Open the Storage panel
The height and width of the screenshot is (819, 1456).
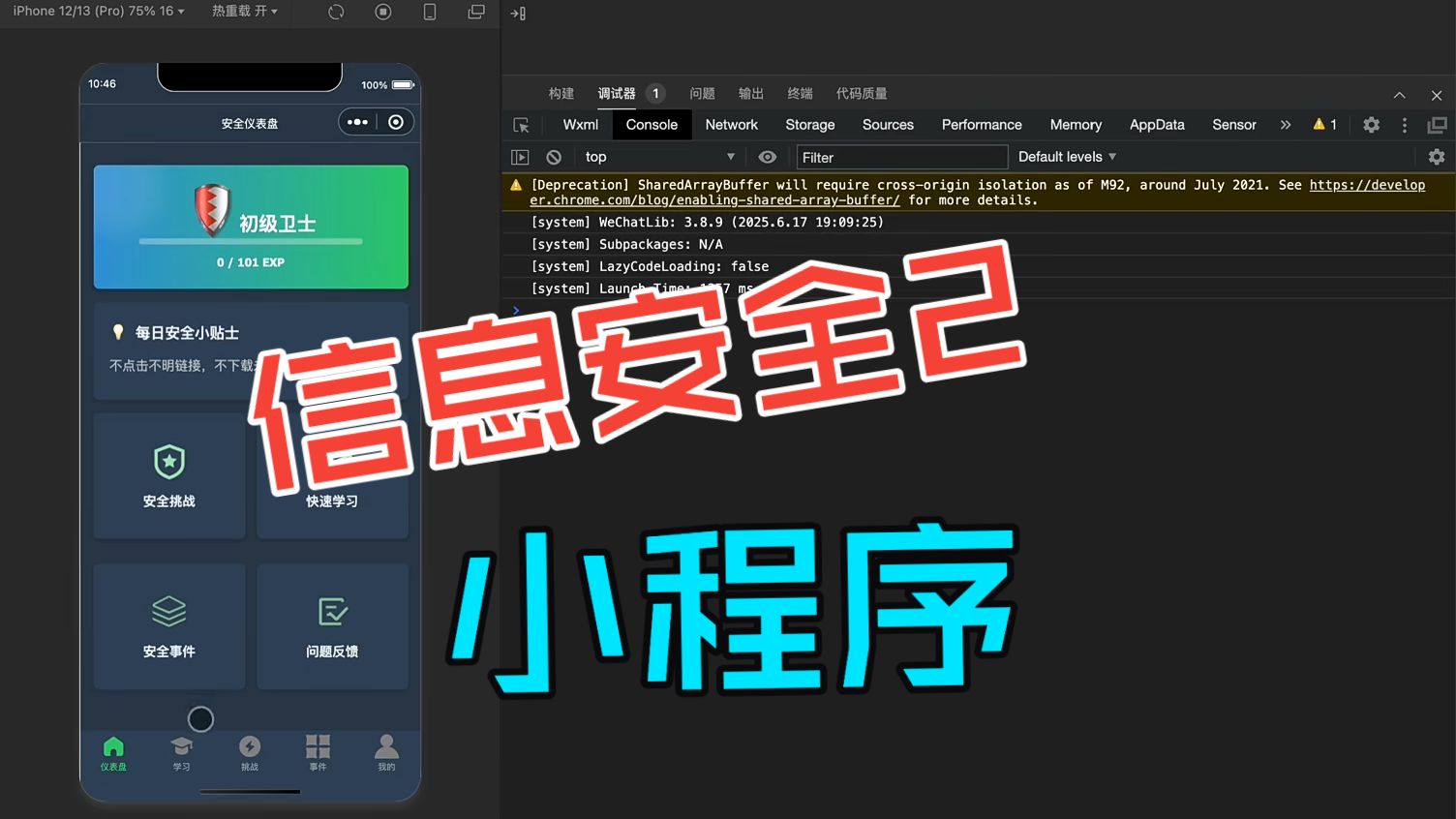tap(810, 125)
